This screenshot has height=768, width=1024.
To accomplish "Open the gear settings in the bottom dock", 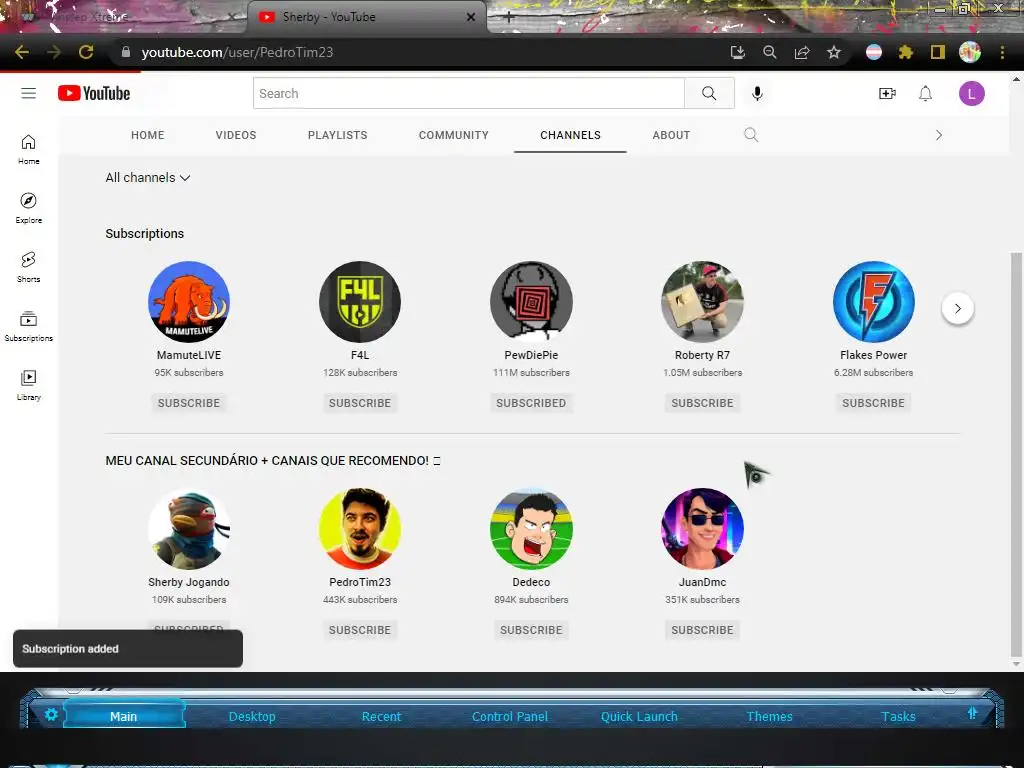I will point(51,714).
